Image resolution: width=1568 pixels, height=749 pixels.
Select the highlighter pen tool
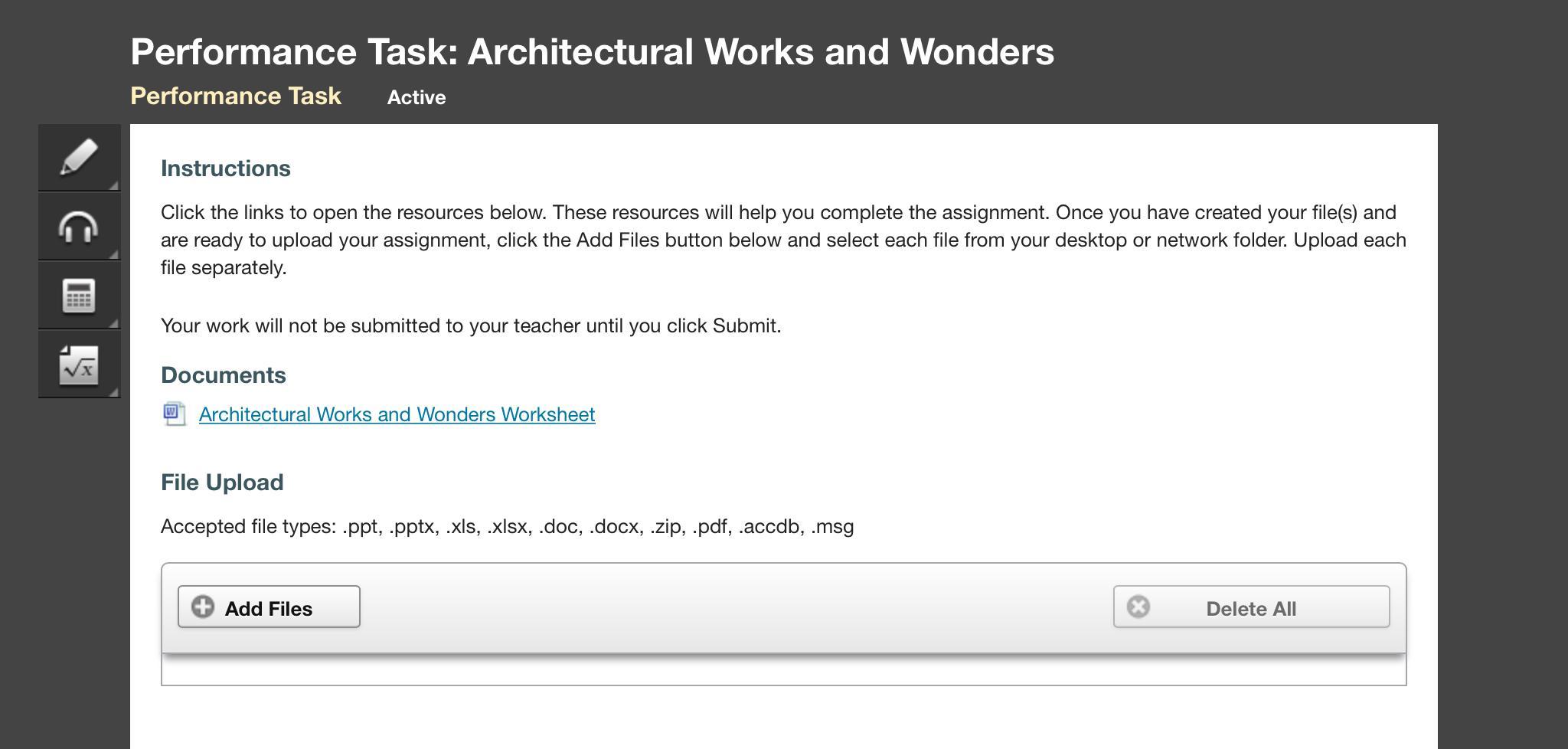[x=79, y=157]
